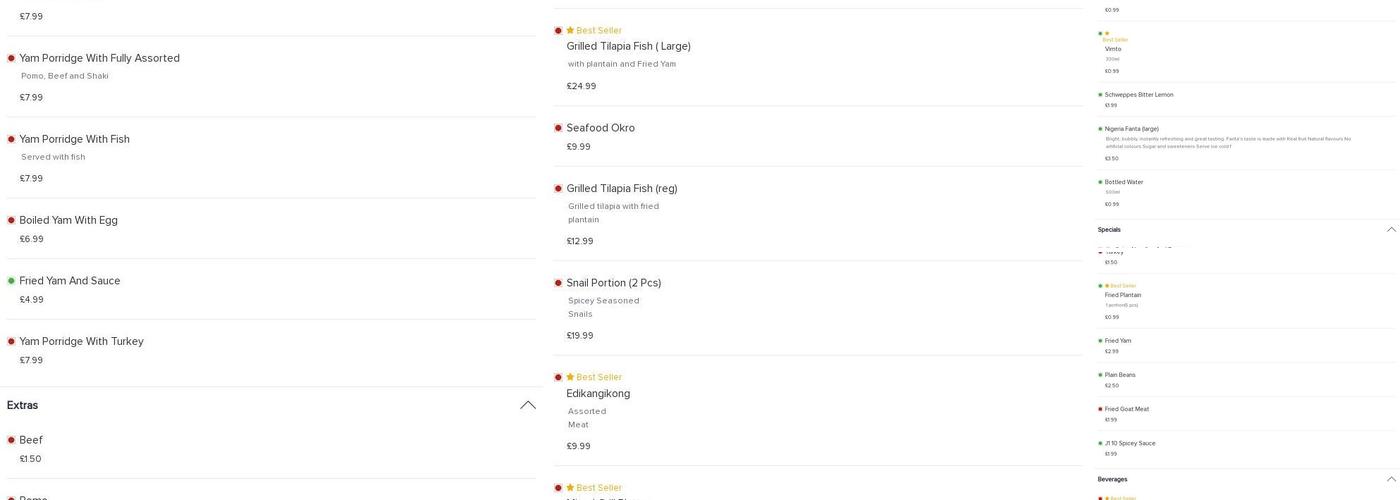Click the red dot beside Yam Porridge With Turkey
This screenshot has height=500, width=1400.
11,342
